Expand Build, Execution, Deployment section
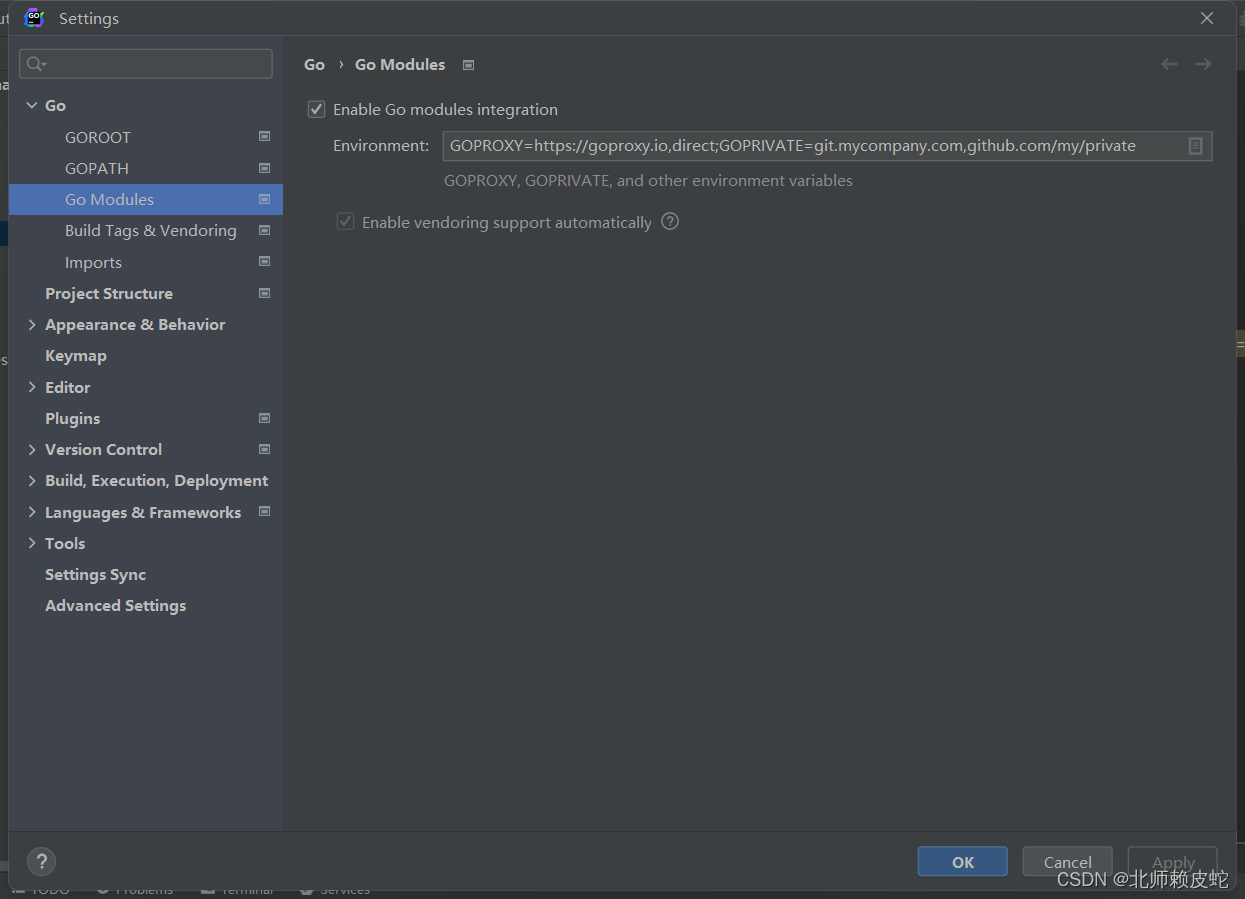Image resolution: width=1245 pixels, height=899 pixels. point(32,480)
